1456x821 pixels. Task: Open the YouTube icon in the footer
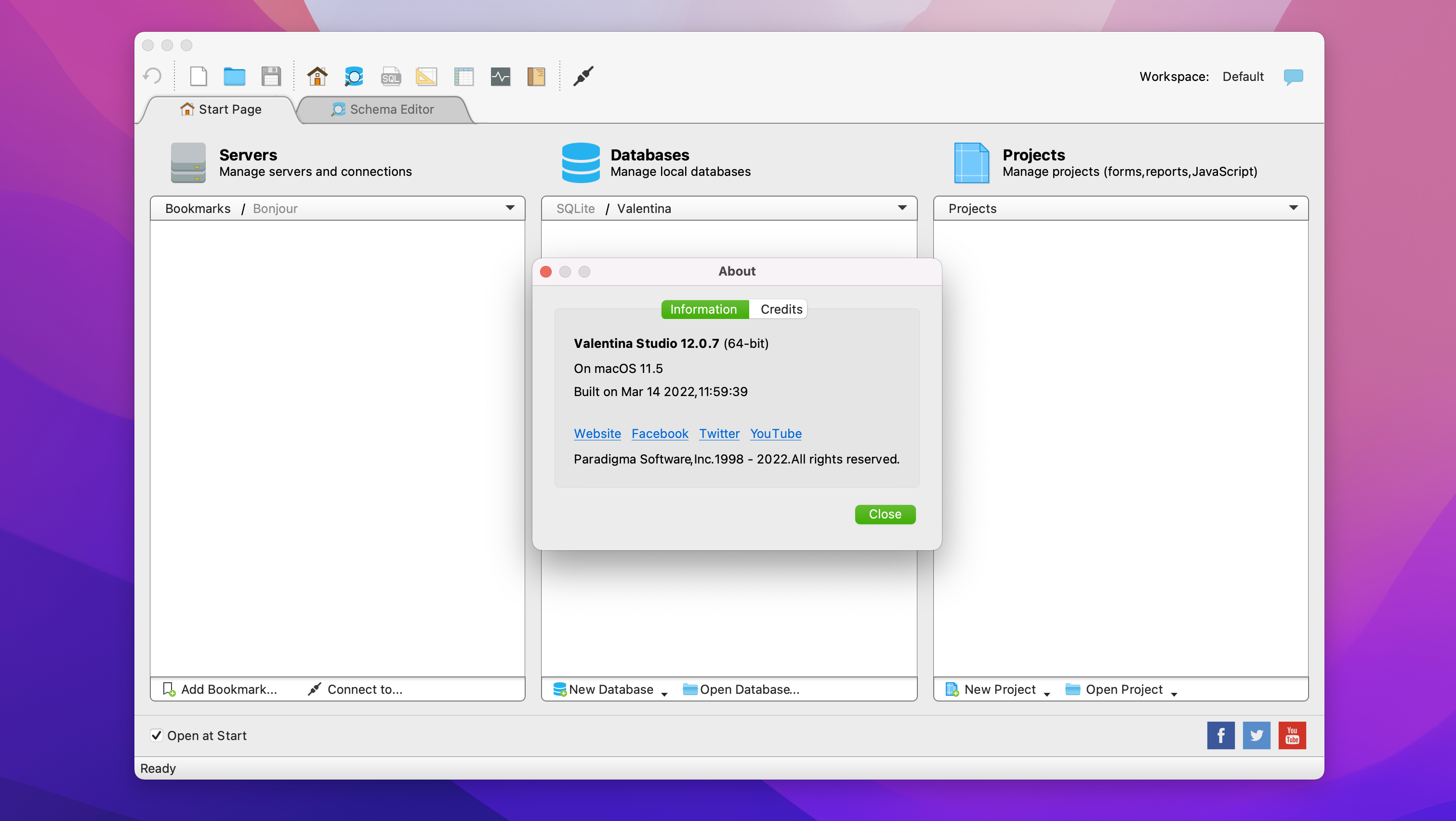point(1292,735)
